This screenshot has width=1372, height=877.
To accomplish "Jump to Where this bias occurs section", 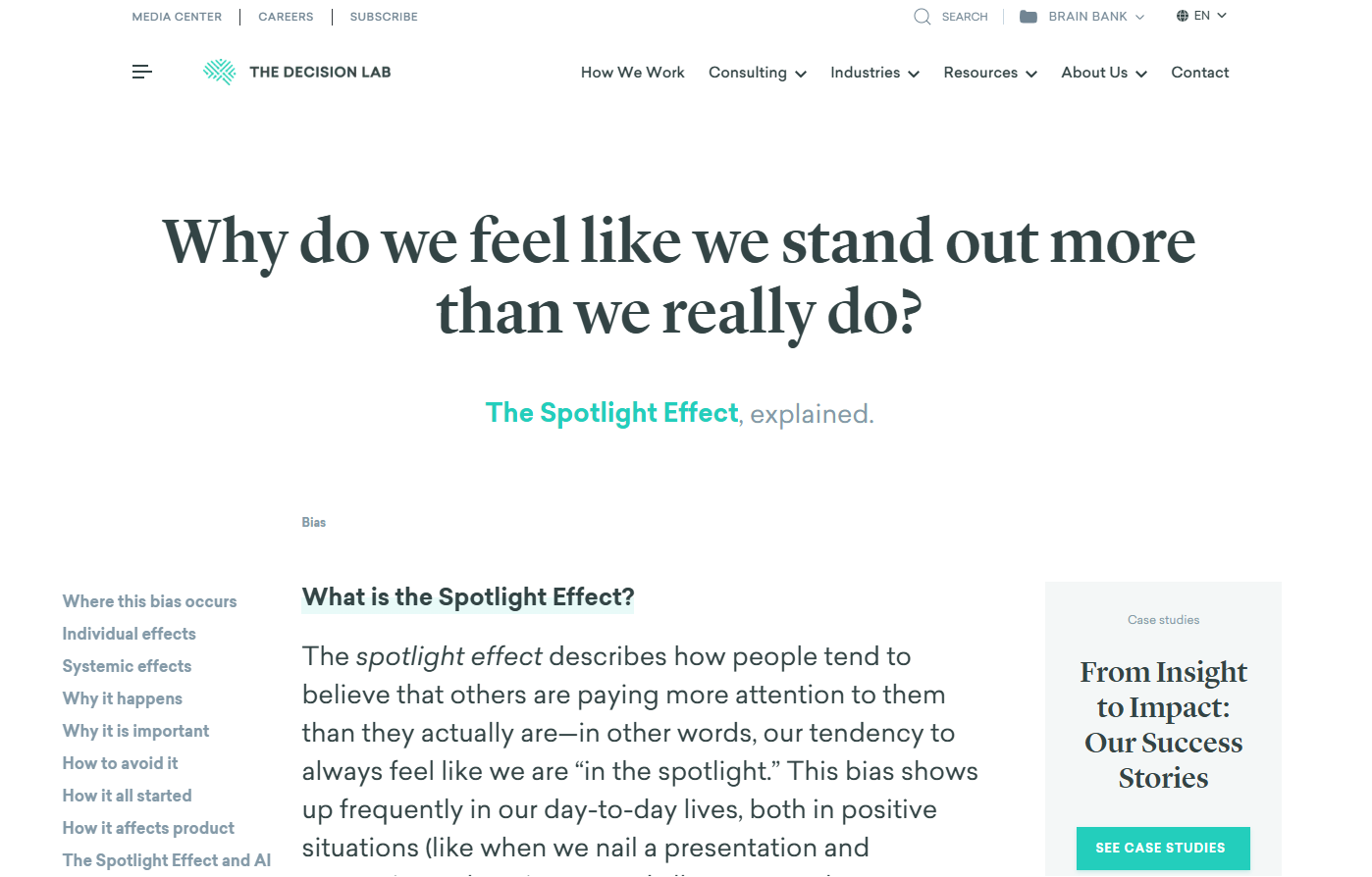I will 149,601.
